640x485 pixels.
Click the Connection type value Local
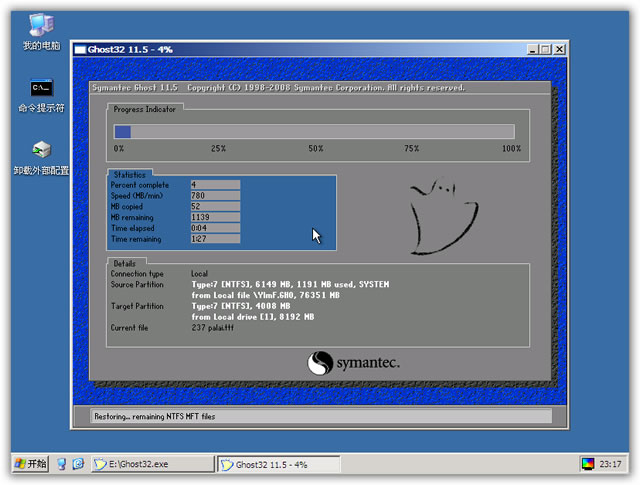click(199, 274)
